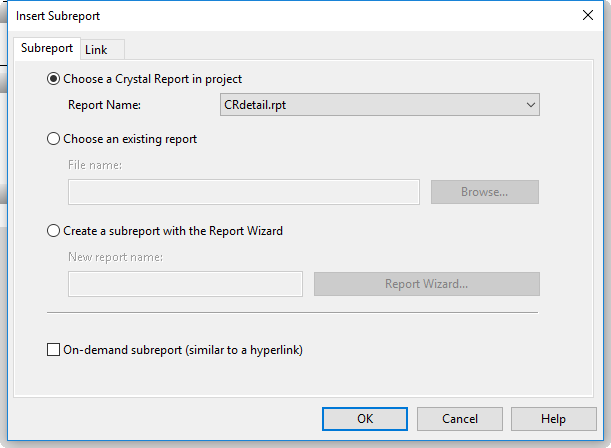Launch the Report Wizard... button
Viewport: 611px width, 448px height.
(x=427, y=284)
